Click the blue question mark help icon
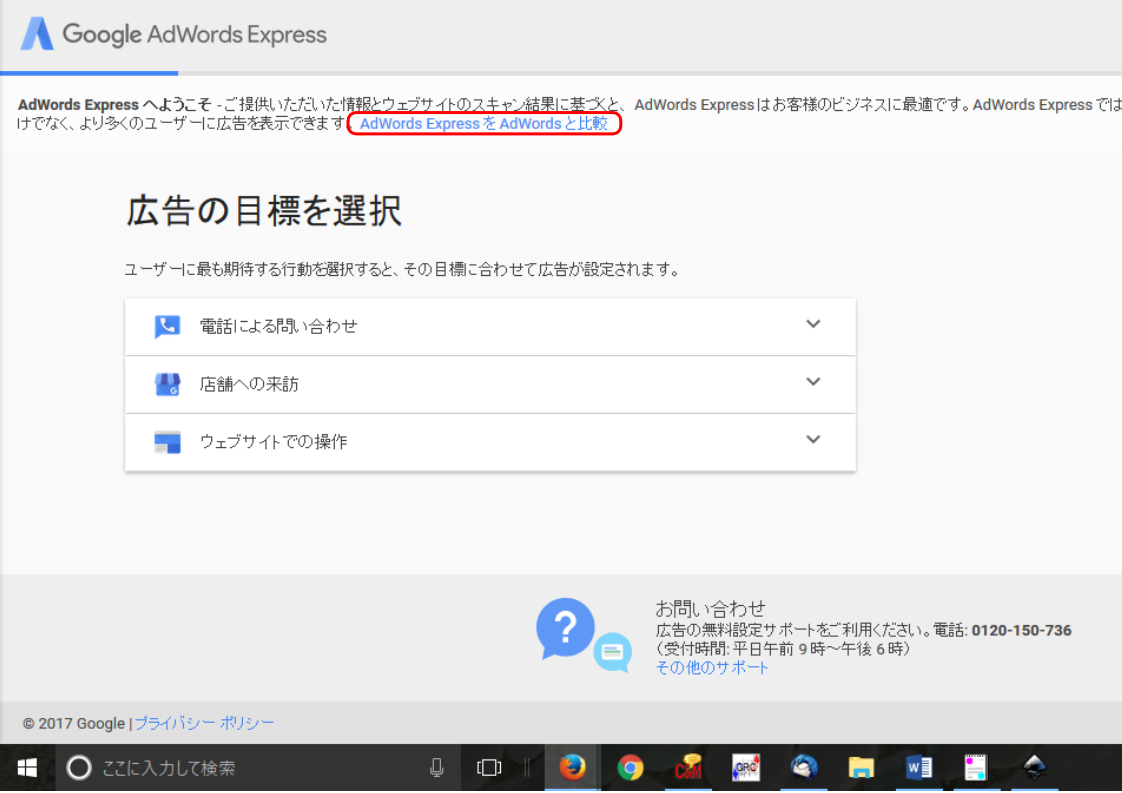The height and width of the screenshot is (793, 1122). point(565,628)
